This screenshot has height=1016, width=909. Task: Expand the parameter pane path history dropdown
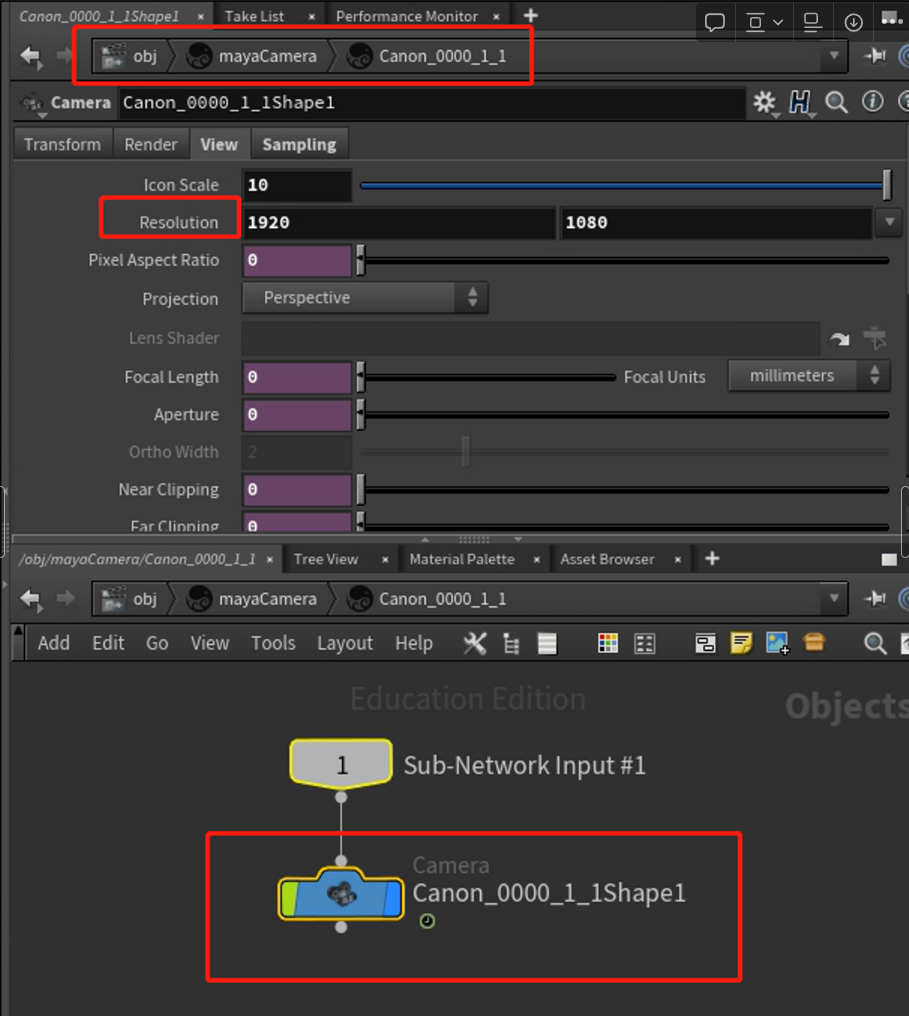click(x=834, y=56)
